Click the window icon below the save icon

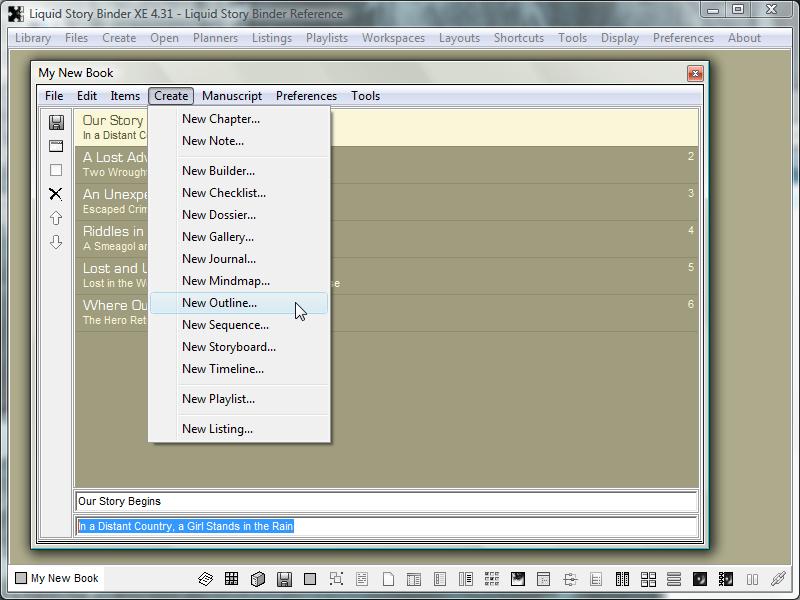56,146
